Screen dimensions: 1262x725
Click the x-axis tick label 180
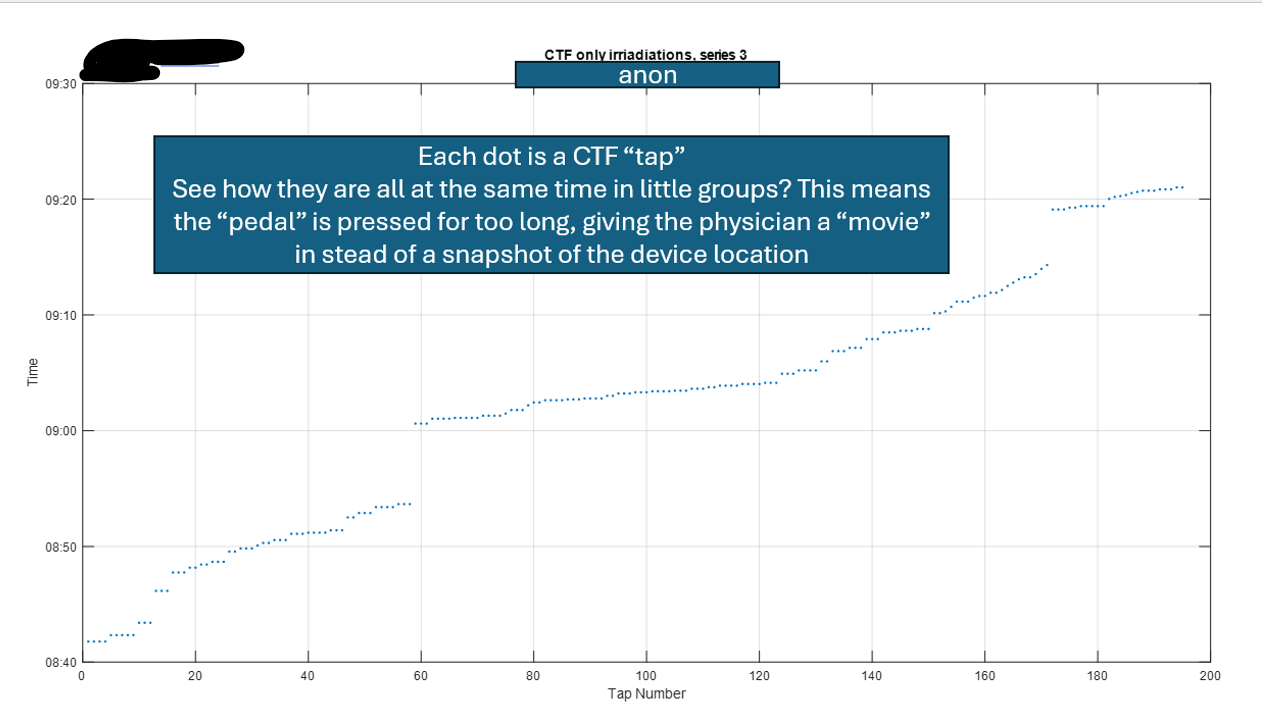(1097, 676)
